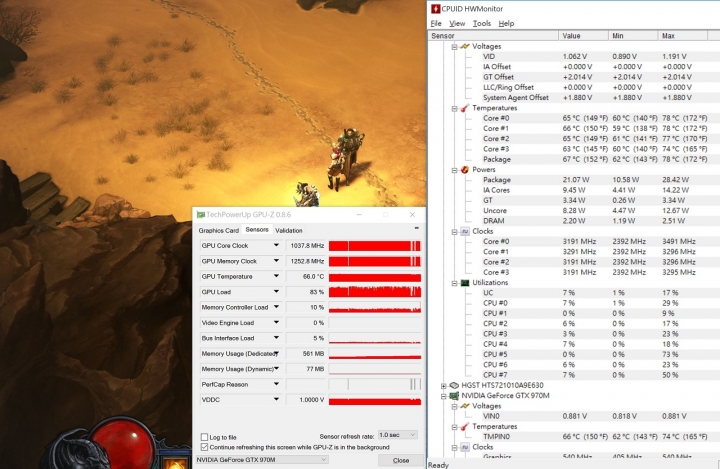This screenshot has height=469, width=720.
Task: Open the Bus Interface Load dropdown
Action: (x=276, y=338)
